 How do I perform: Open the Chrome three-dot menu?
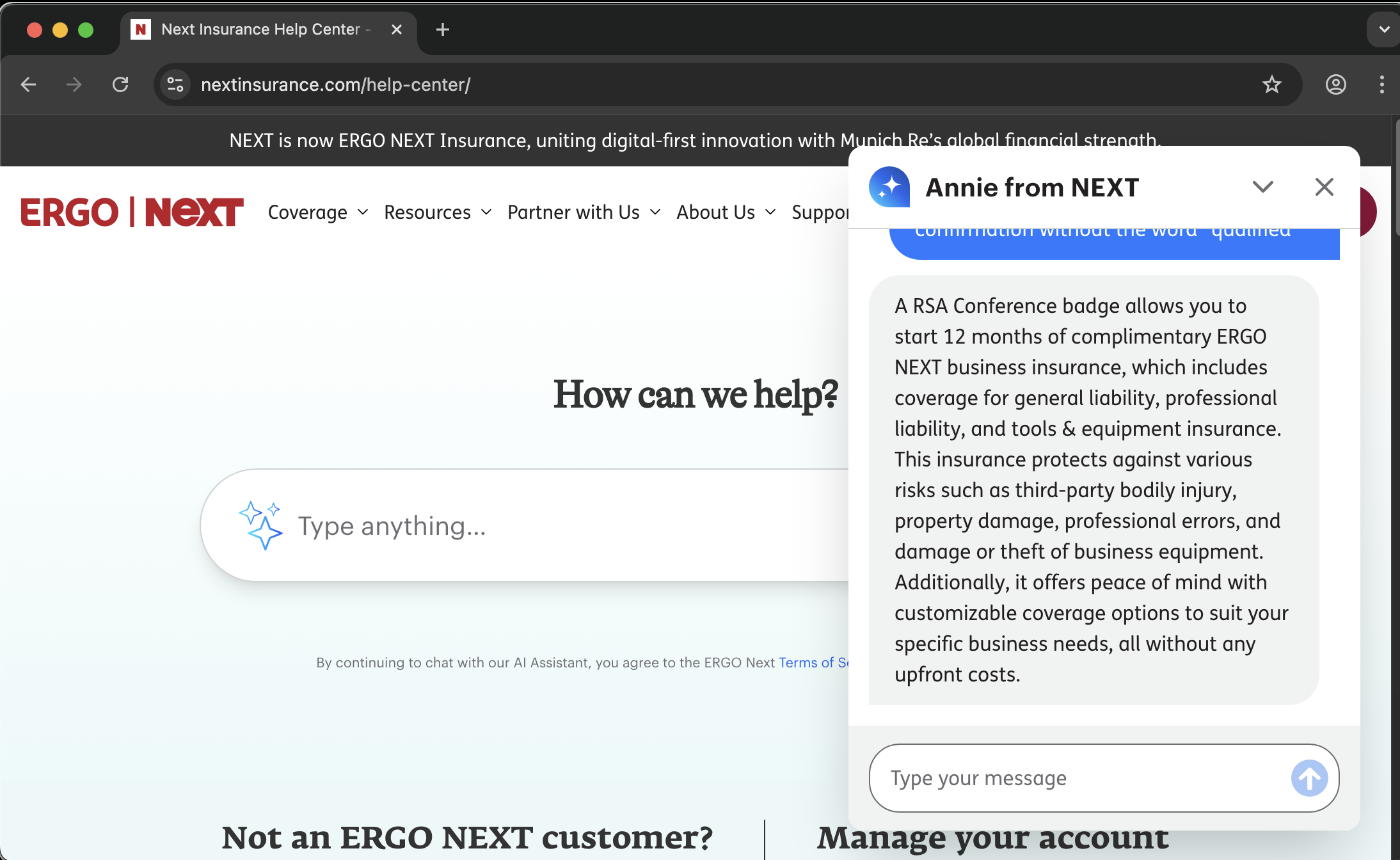1381,84
